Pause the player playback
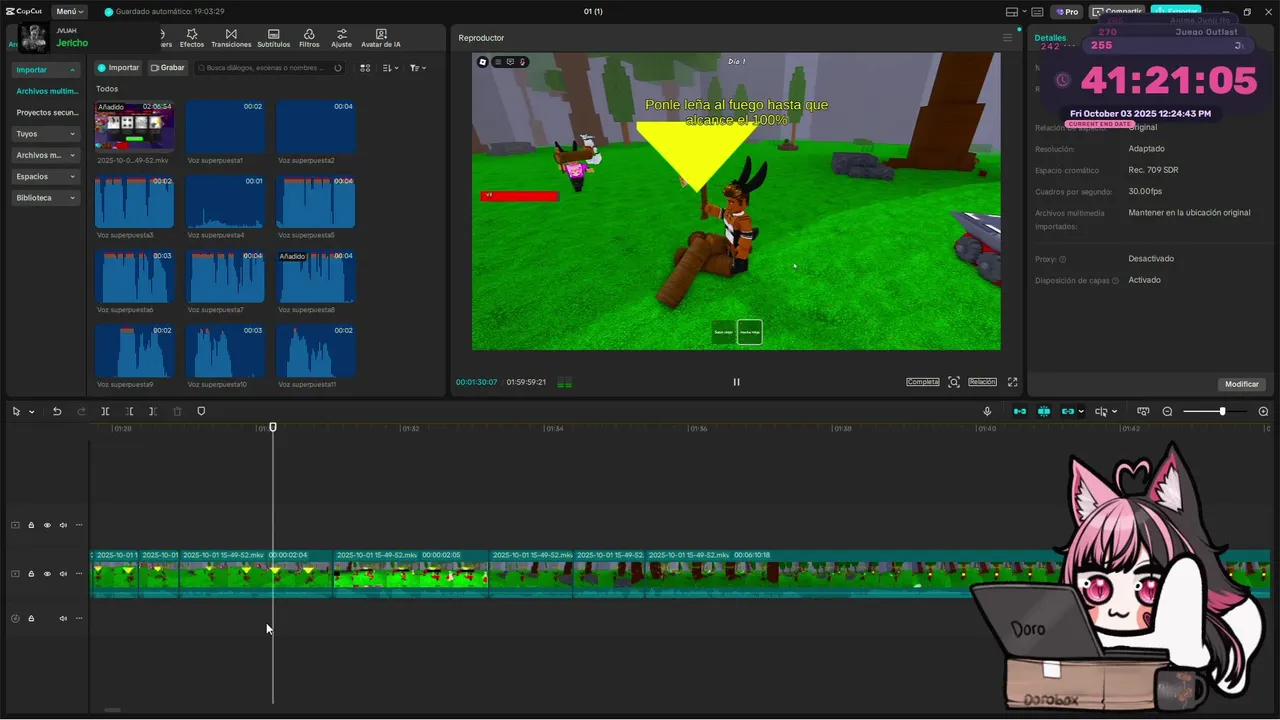The height and width of the screenshot is (720, 1280). (x=736, y=382)
